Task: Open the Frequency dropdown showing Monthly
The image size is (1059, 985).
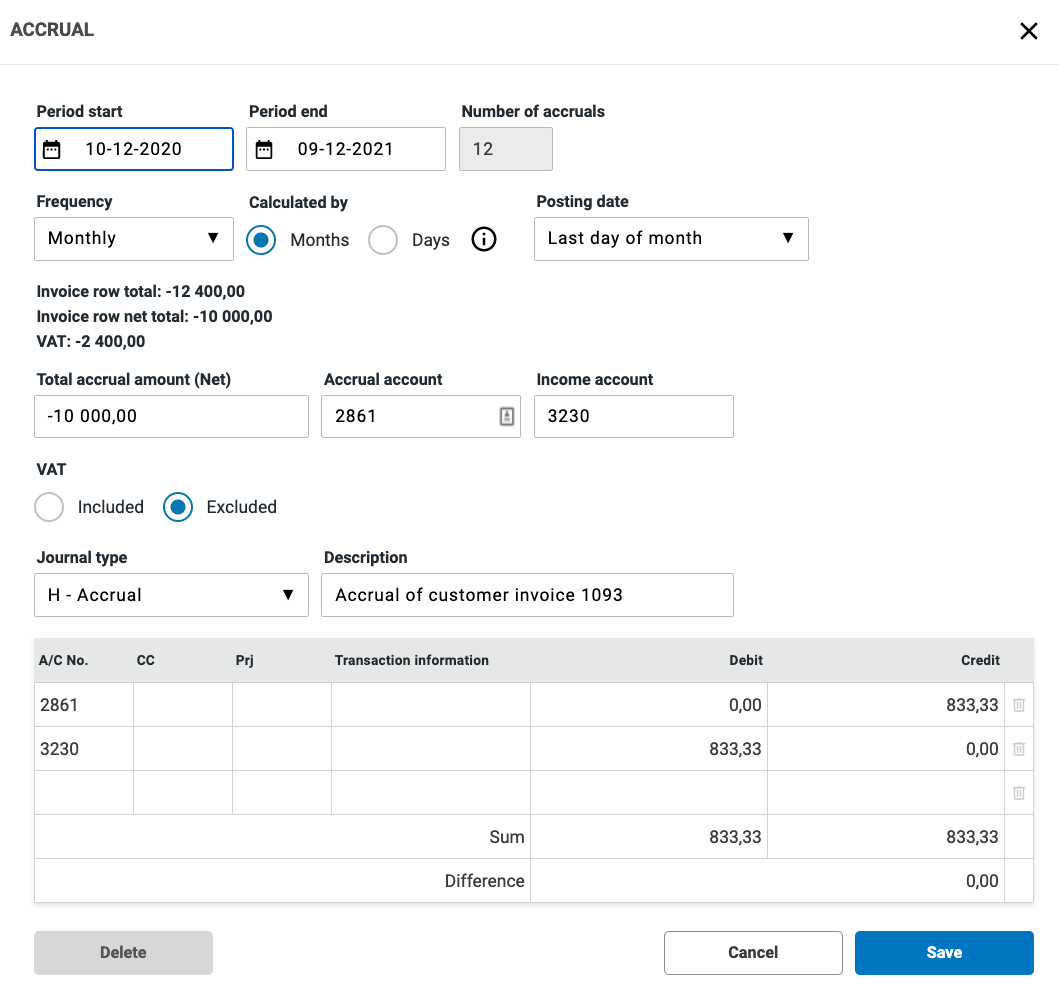Action: click(x=134, y=239)
